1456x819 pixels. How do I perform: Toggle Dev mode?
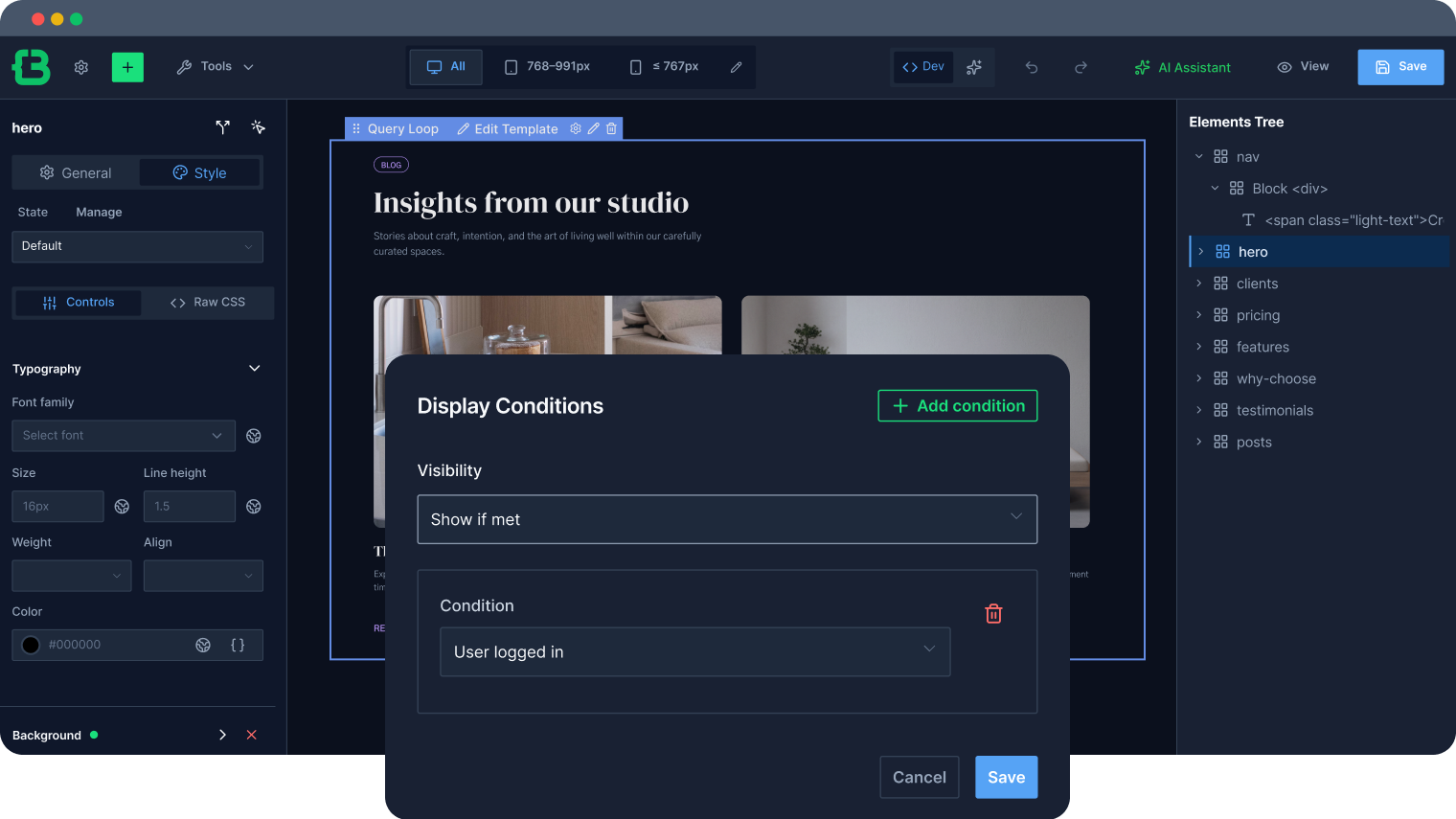pyautogui.click(x=923, y=67)
